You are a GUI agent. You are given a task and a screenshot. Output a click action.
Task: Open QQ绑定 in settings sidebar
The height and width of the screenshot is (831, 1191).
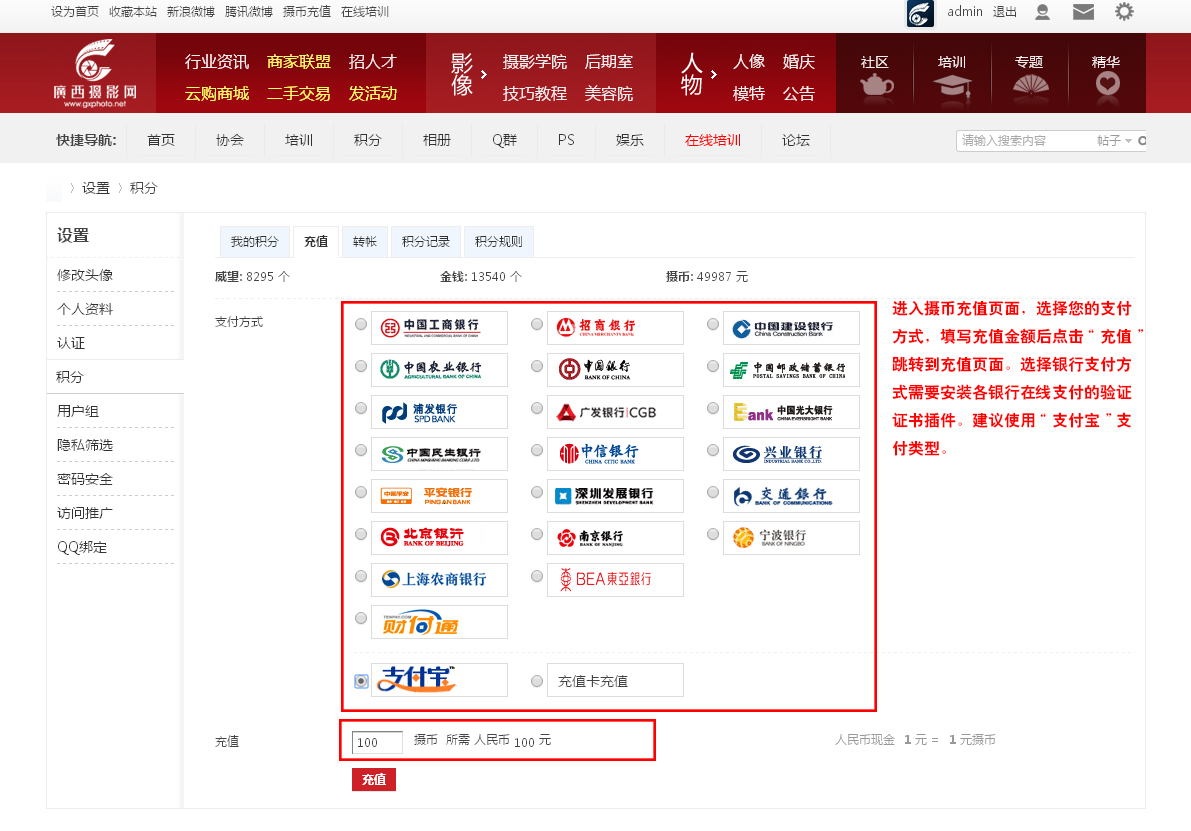pos(82,548)
